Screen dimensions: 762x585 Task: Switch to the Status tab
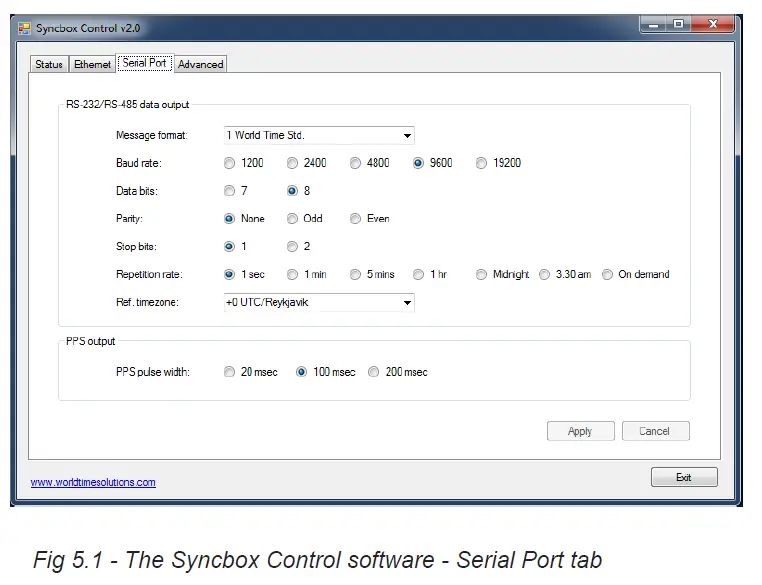pyautogui.click(x=49, y=64)
